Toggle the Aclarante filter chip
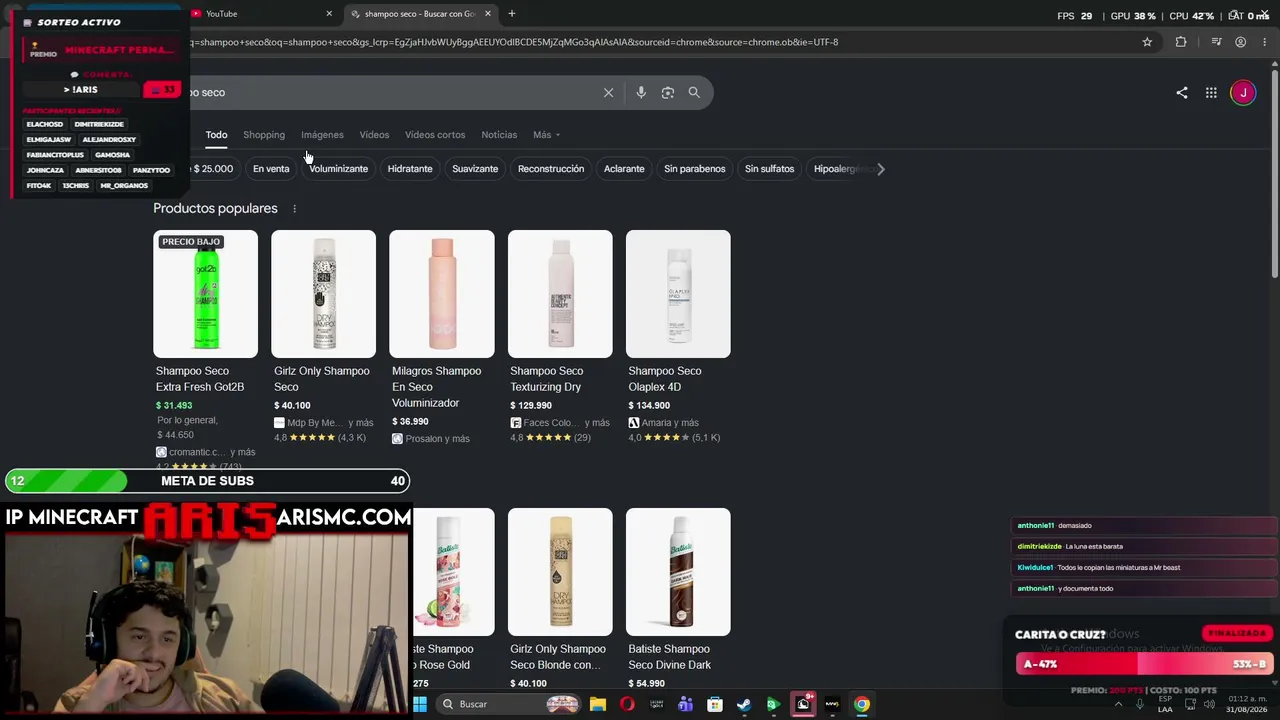Image resolution: width=1280 pixels, height=720 pixels. tap(624, 169)
